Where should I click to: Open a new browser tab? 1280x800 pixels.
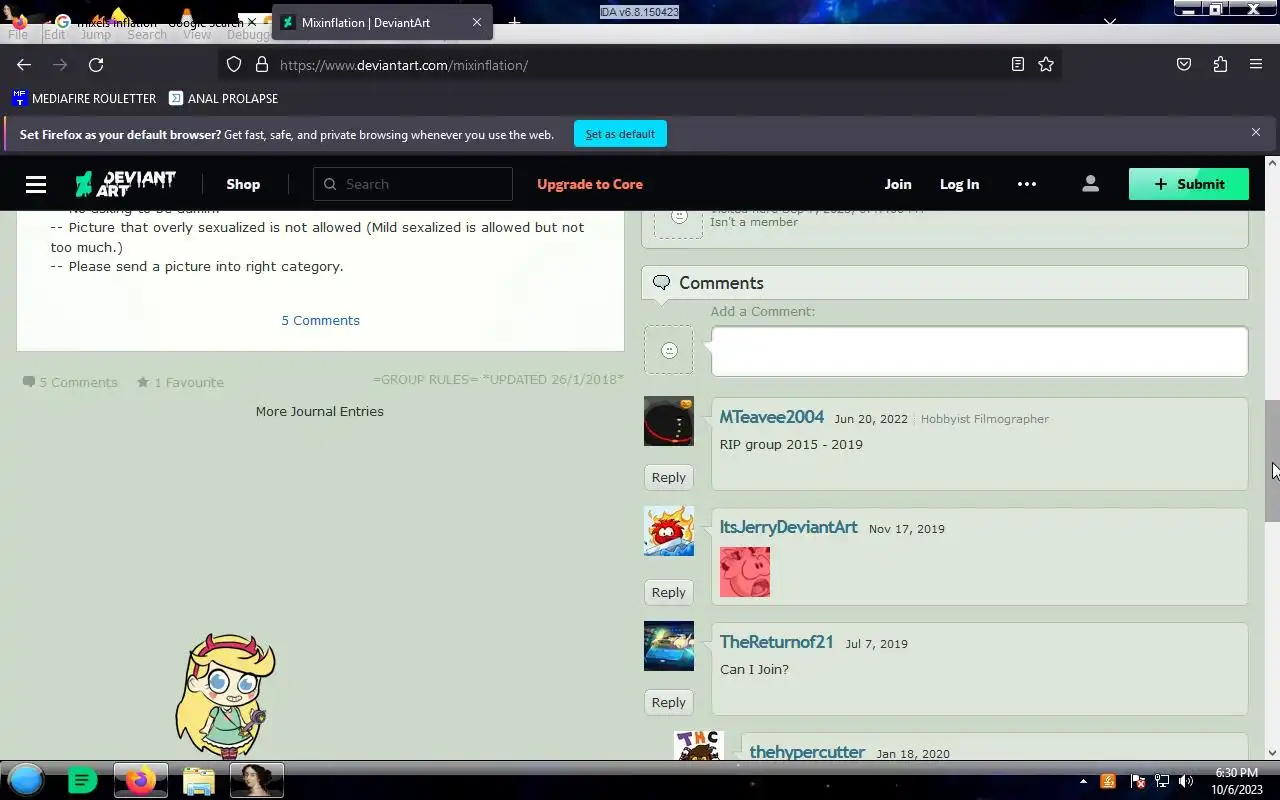tap(514, 22)
